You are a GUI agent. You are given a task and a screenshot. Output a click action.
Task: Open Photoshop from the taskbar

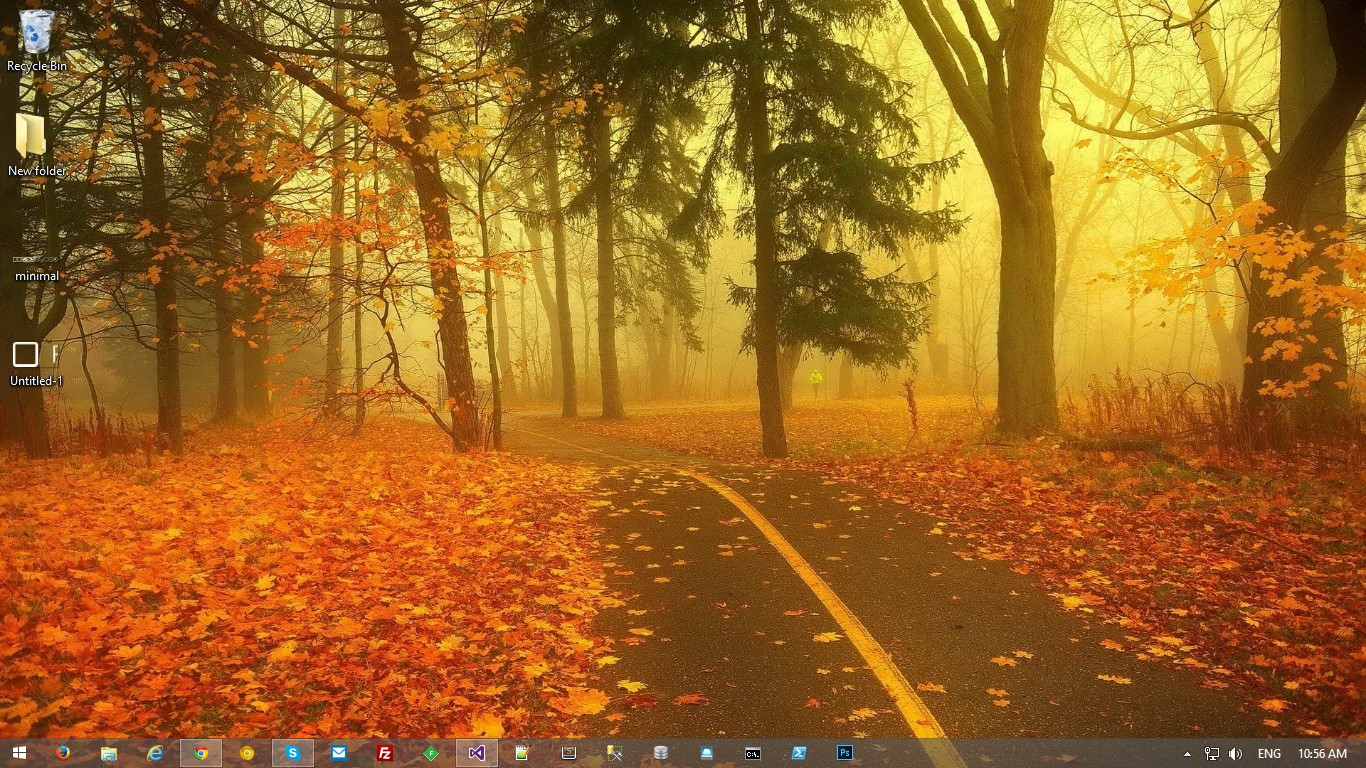coord(845,753)
